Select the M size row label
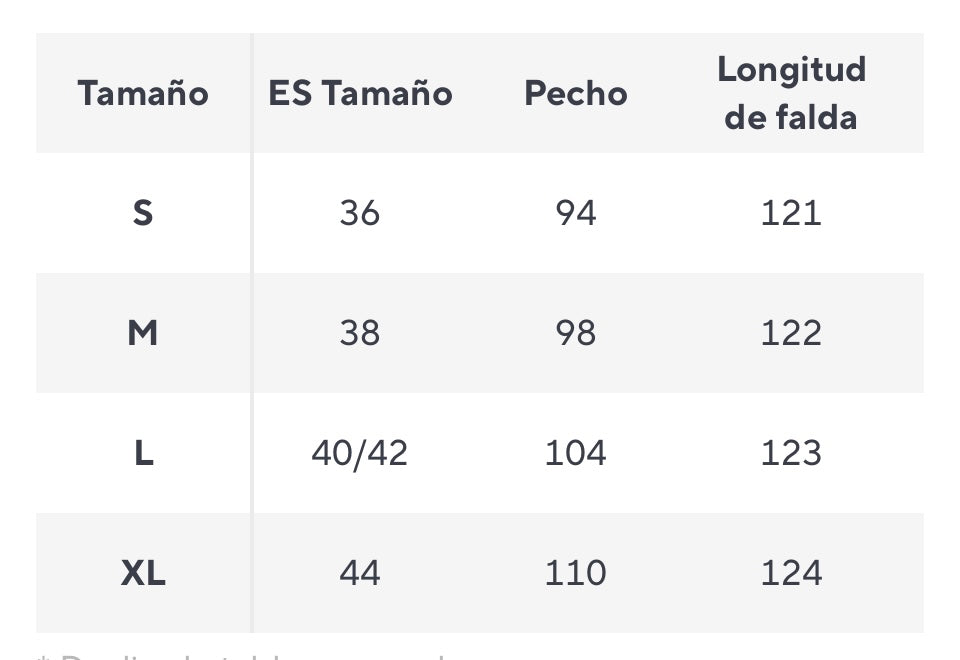This screenshot has width=960, height=660. pyautogui.click(x=143, y=333)
